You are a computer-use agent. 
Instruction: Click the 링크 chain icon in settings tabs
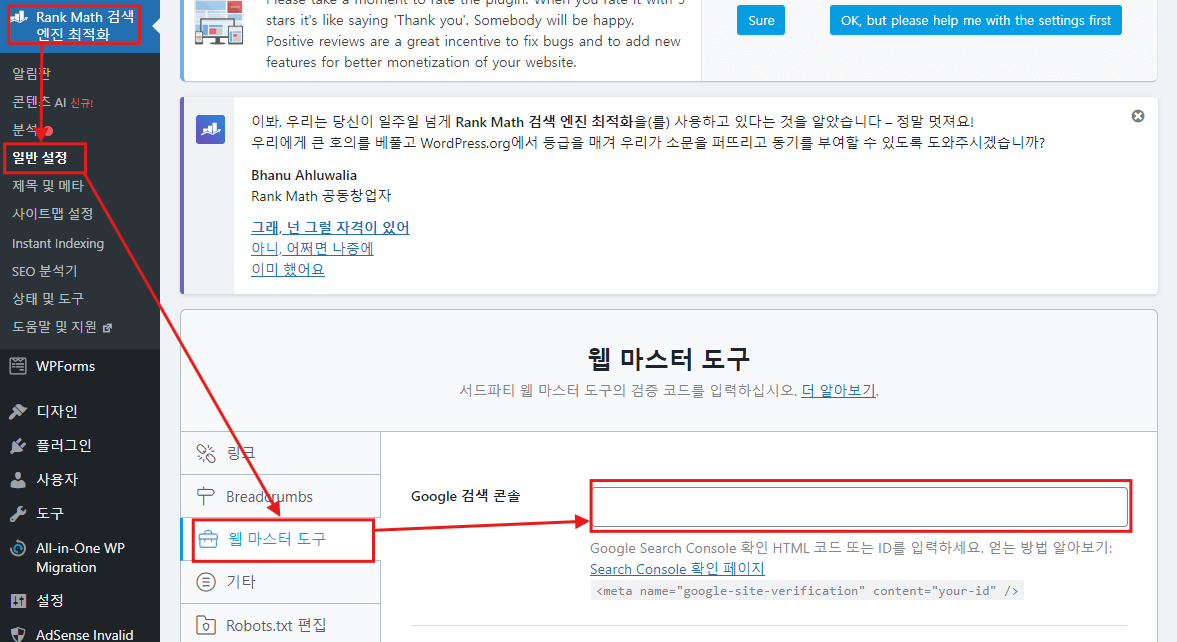pyautogui.click(x=206, y=453)
